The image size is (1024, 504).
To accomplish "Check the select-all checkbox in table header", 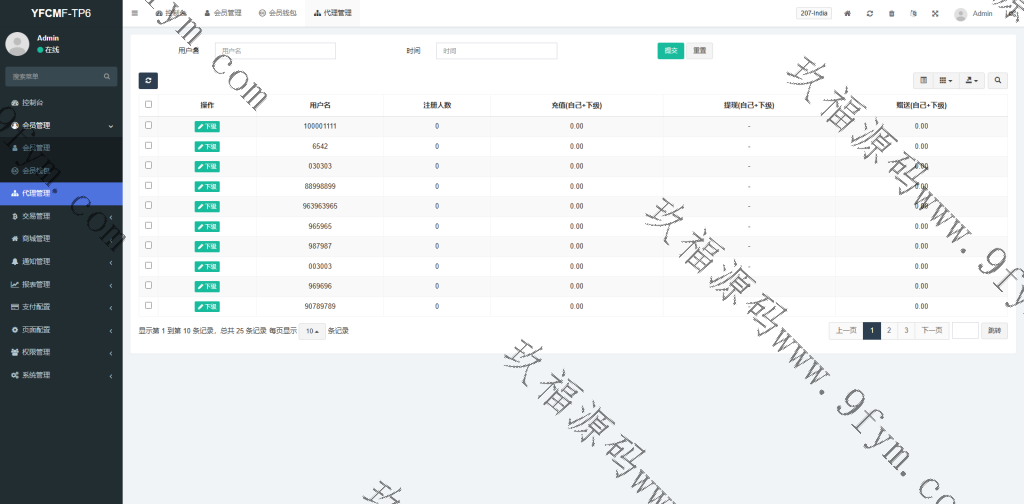I will [x=149, y=104].
